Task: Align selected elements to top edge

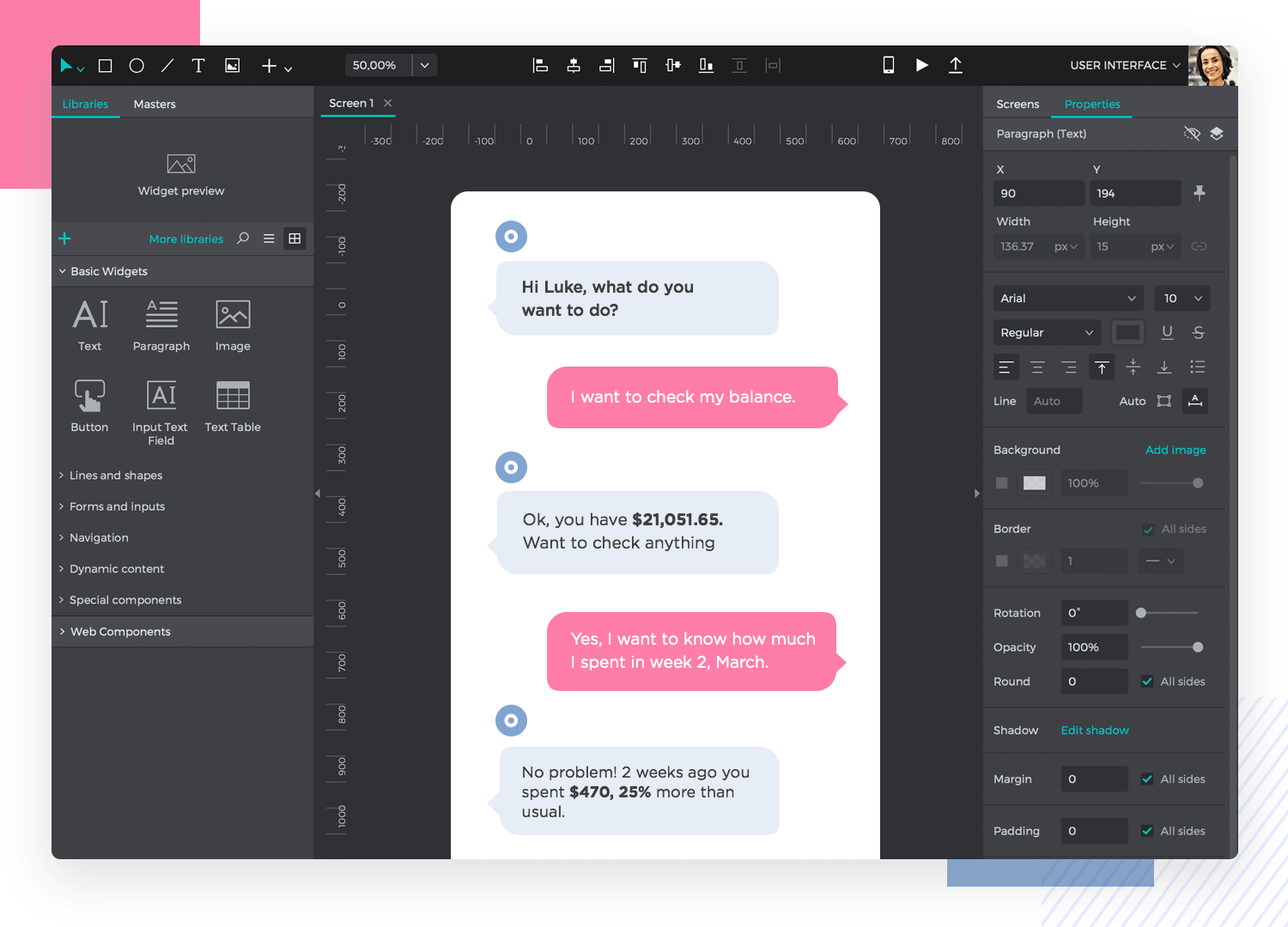Action: 640,65
